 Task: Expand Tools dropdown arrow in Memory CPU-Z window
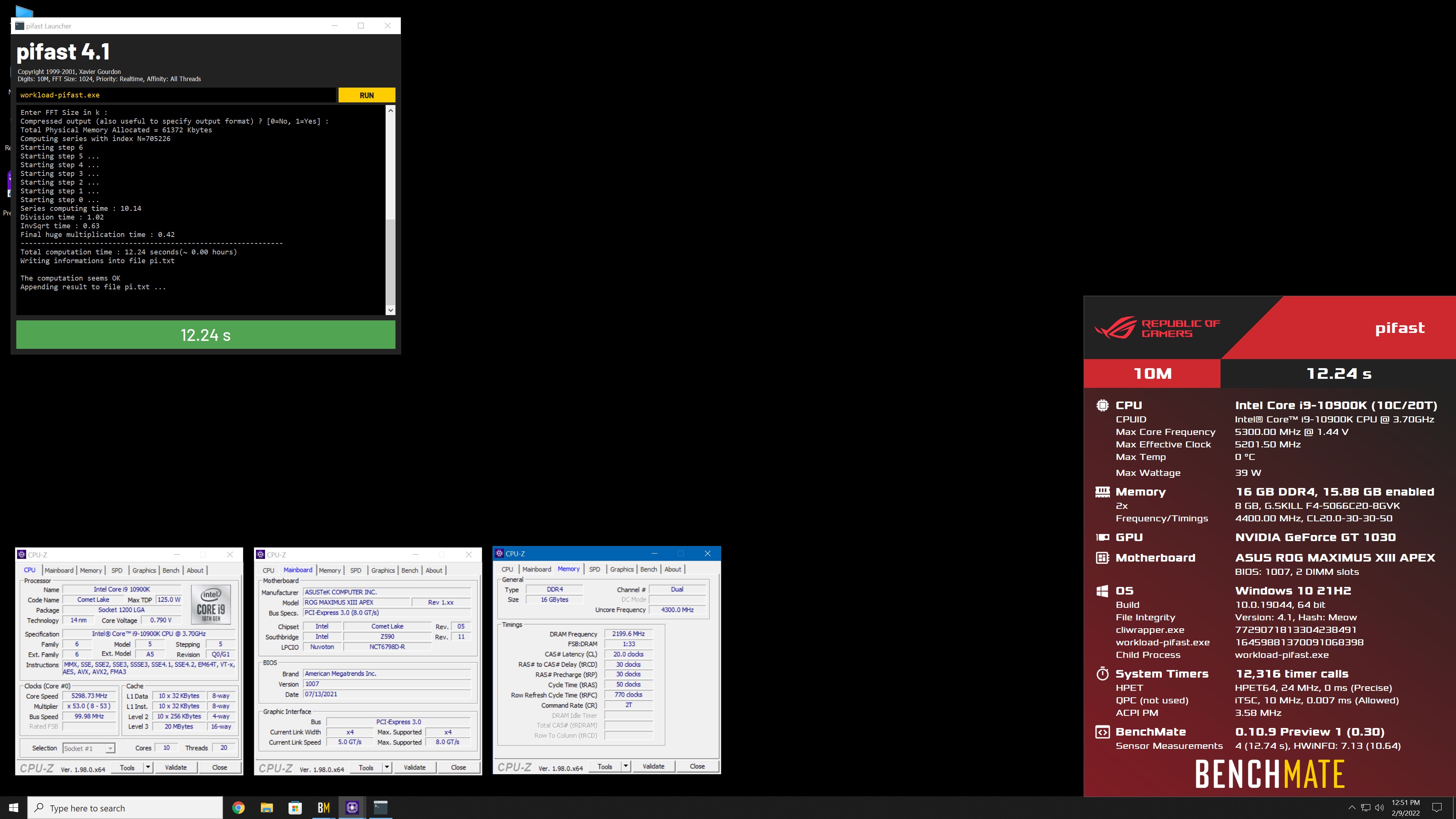626,766
